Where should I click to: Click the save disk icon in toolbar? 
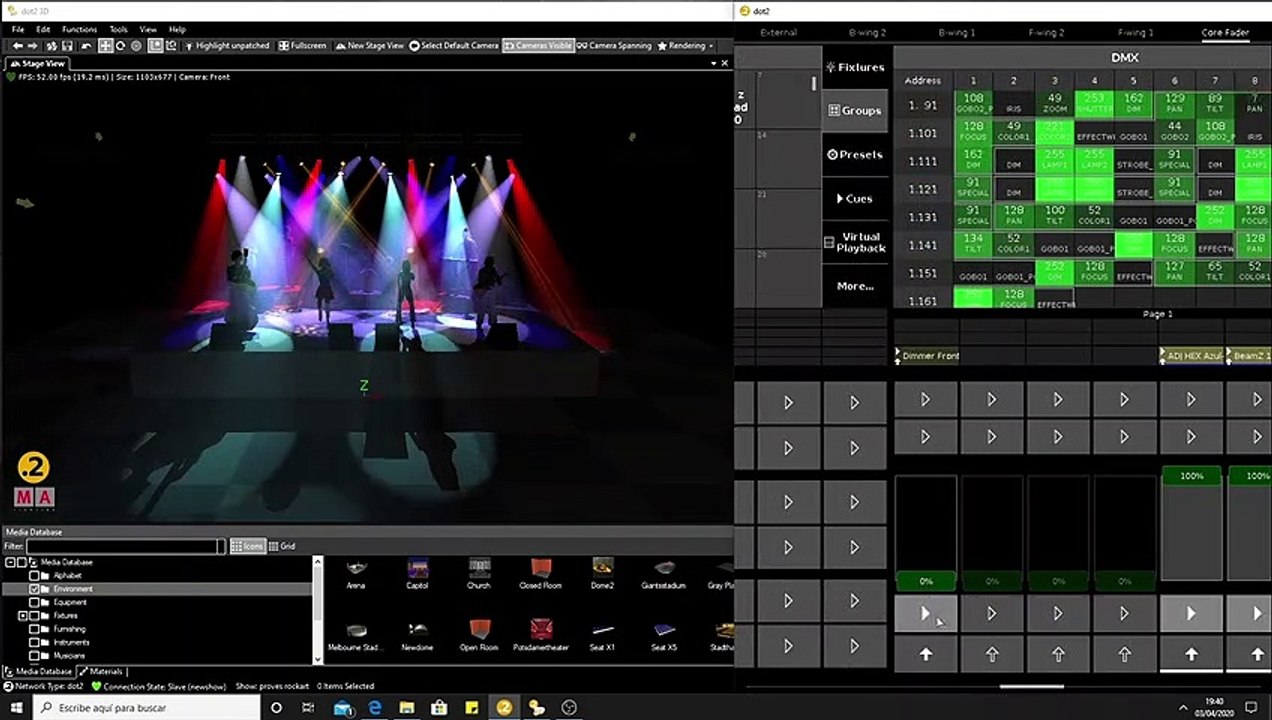coord(67,46)
